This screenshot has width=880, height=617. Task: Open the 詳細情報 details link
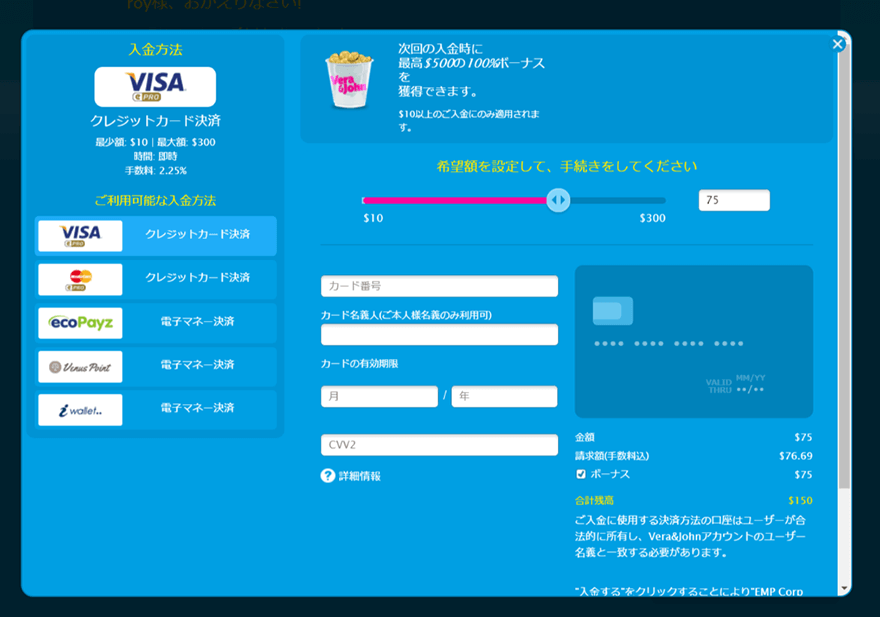(x=360, y=476)
